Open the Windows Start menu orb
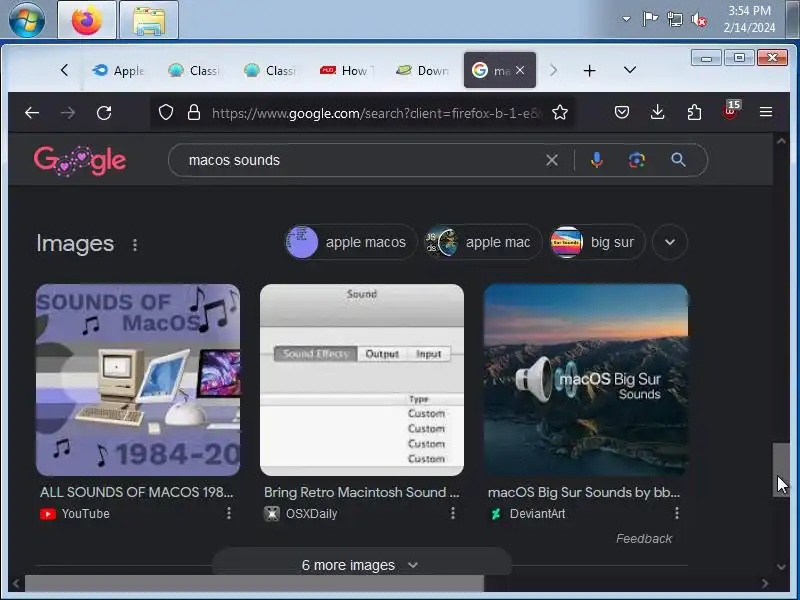Image resolution: width=800 pixels, height=600 pixels. (27, 19)
